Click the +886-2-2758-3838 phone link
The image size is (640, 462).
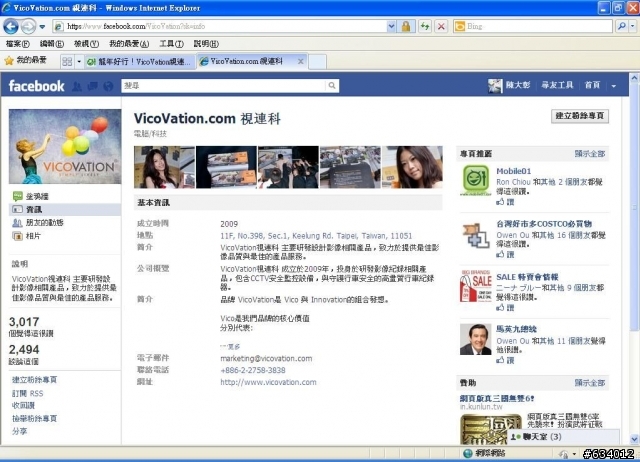[253, 370]
